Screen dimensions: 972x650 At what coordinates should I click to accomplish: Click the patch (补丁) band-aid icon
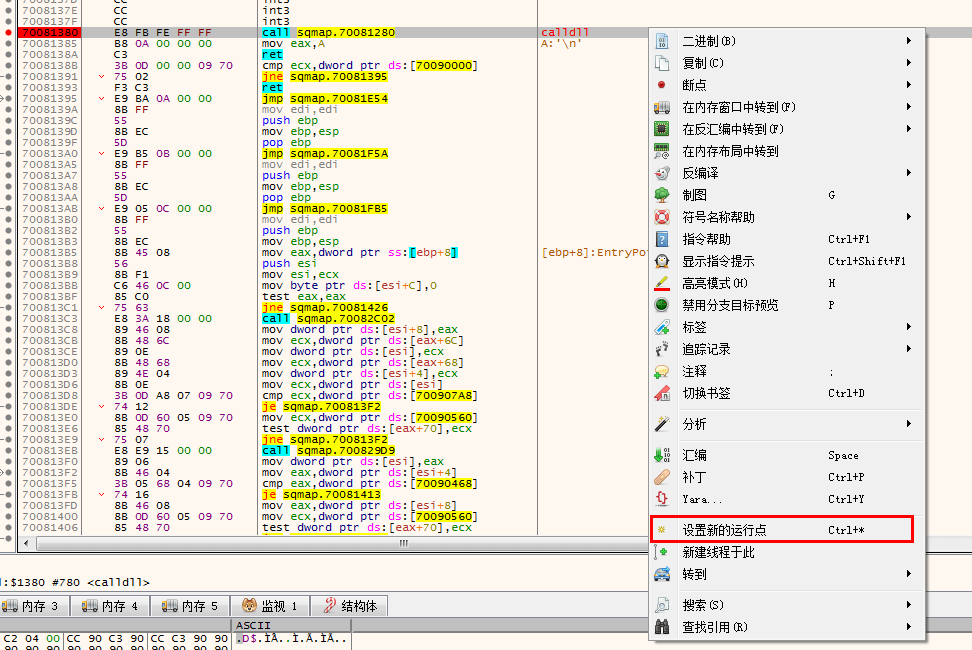pyautogui.click(x=661, y=477)
